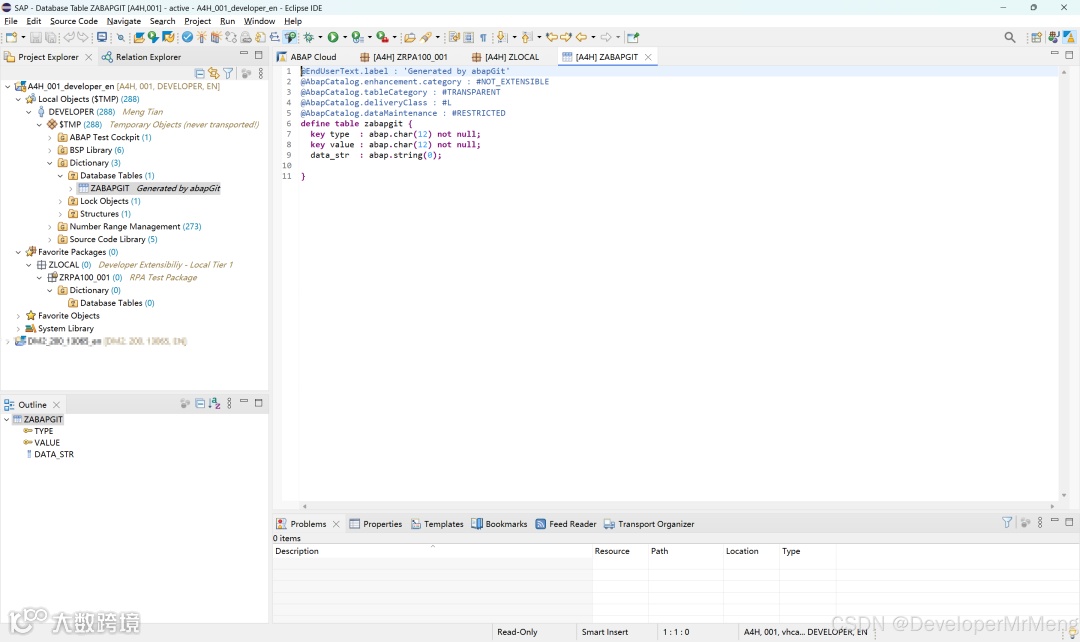Click the Problems view filter icon
The height and width of the screenshot is (642, 1080).
pyautogui.click(x=1007, y=523)
